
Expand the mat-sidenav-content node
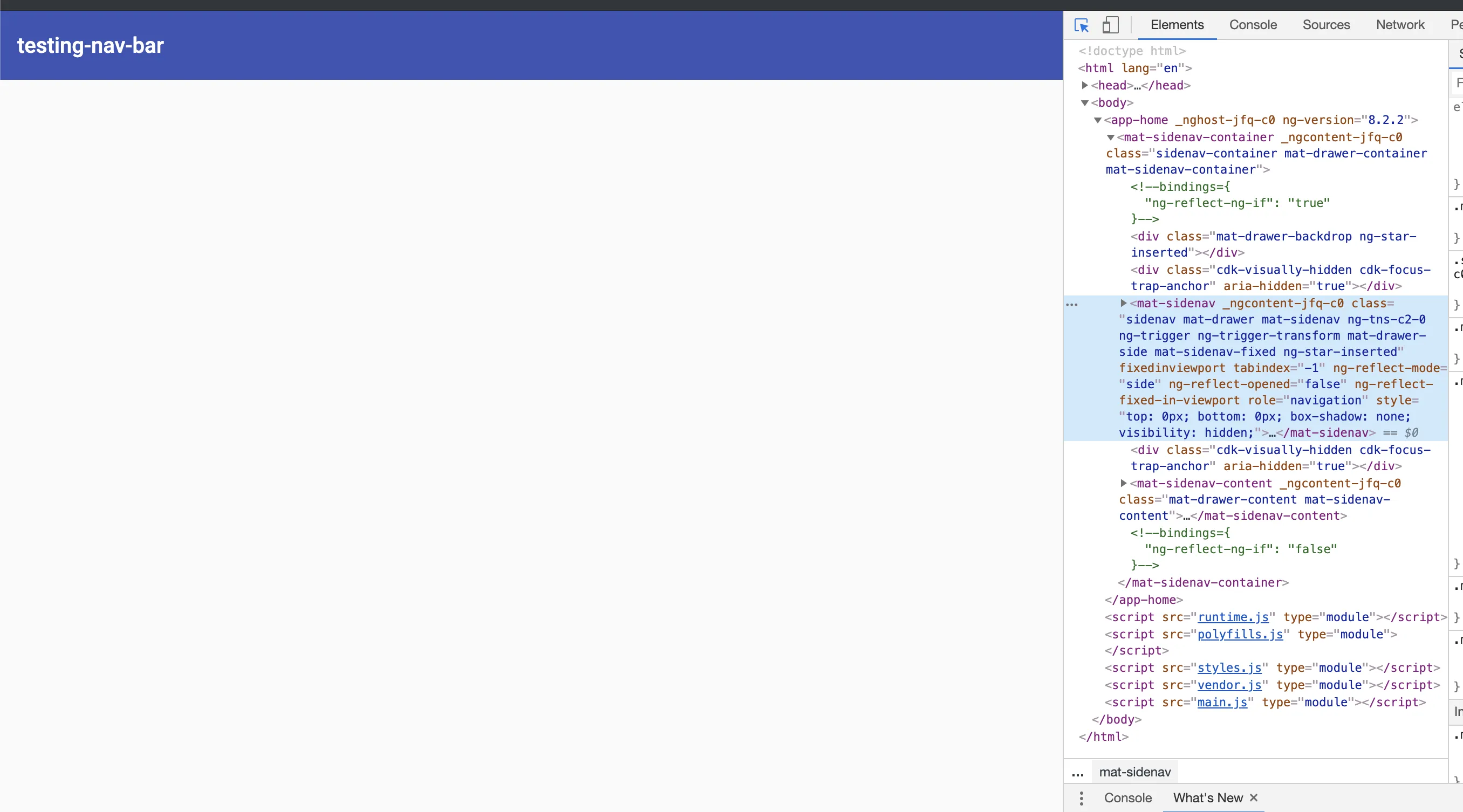[1123, 483]
